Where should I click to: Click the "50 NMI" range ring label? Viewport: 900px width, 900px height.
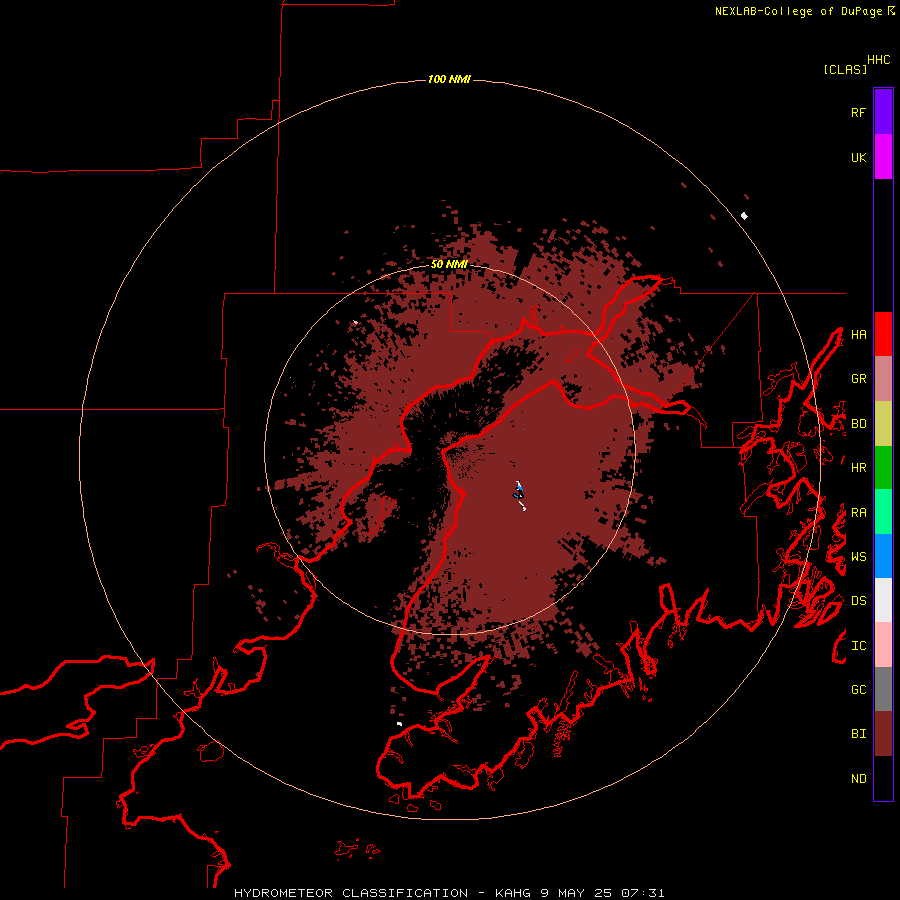pyautogui.click(x=449, y=264)
